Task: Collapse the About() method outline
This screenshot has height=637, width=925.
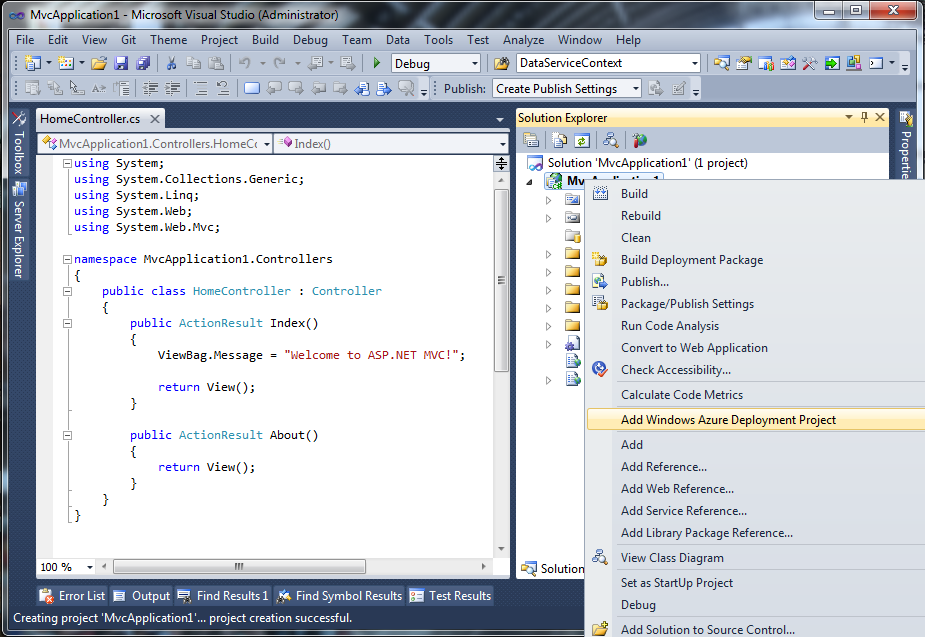Action: (67, 435)
